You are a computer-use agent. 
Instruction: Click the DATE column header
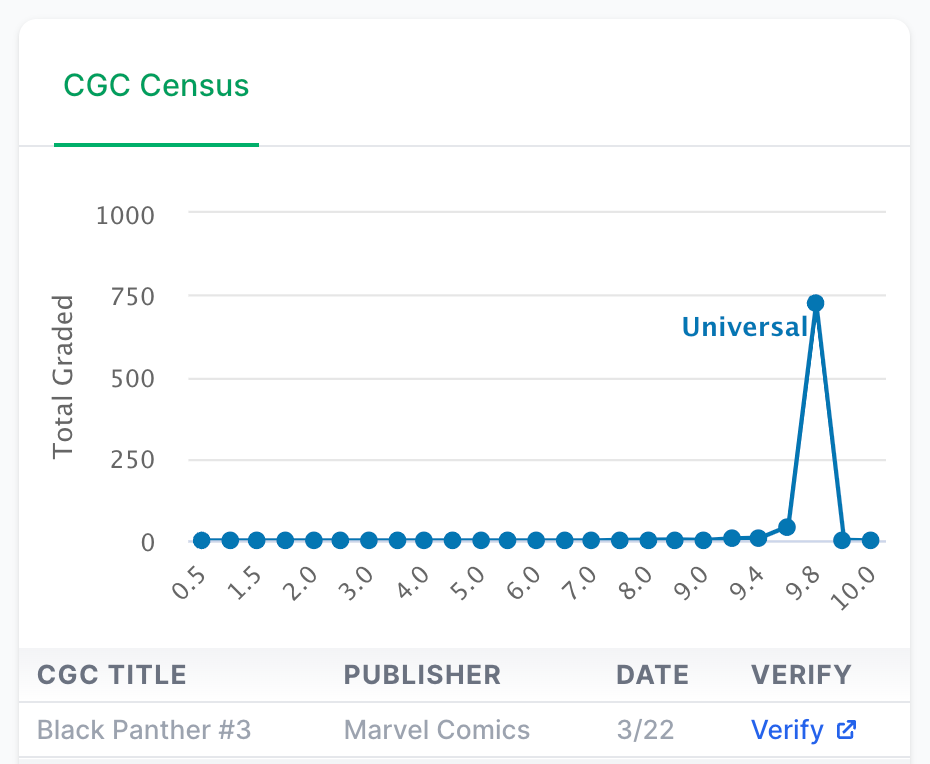(x=652, y=675)
